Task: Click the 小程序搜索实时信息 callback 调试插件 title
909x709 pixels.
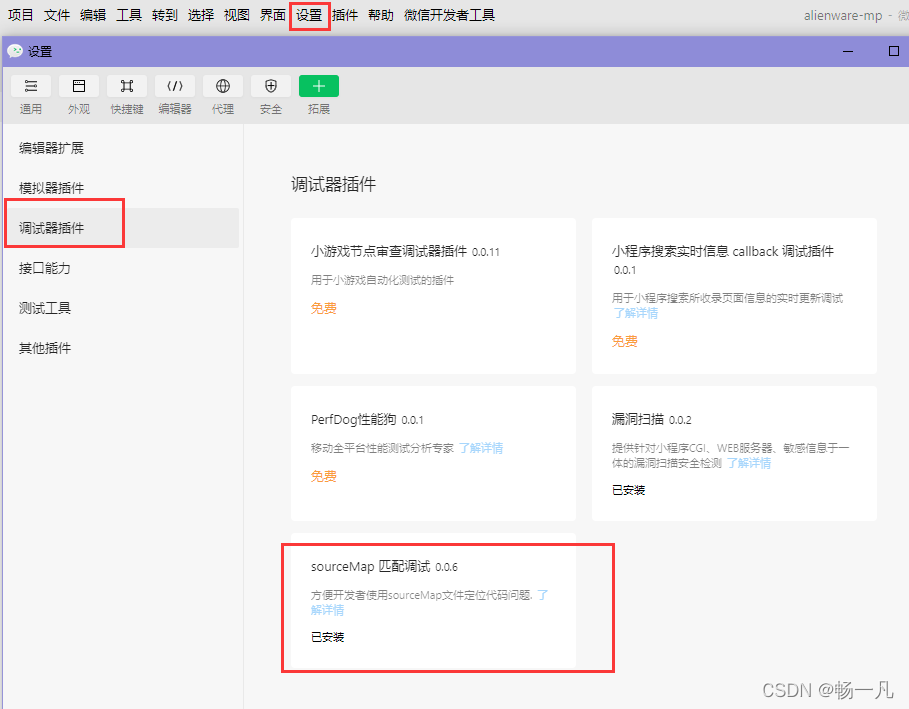Action: point(723,251)
